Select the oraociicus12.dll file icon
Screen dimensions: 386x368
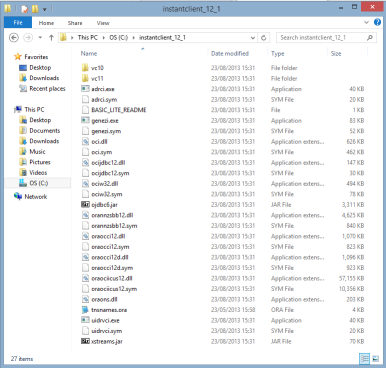point(85,278)
